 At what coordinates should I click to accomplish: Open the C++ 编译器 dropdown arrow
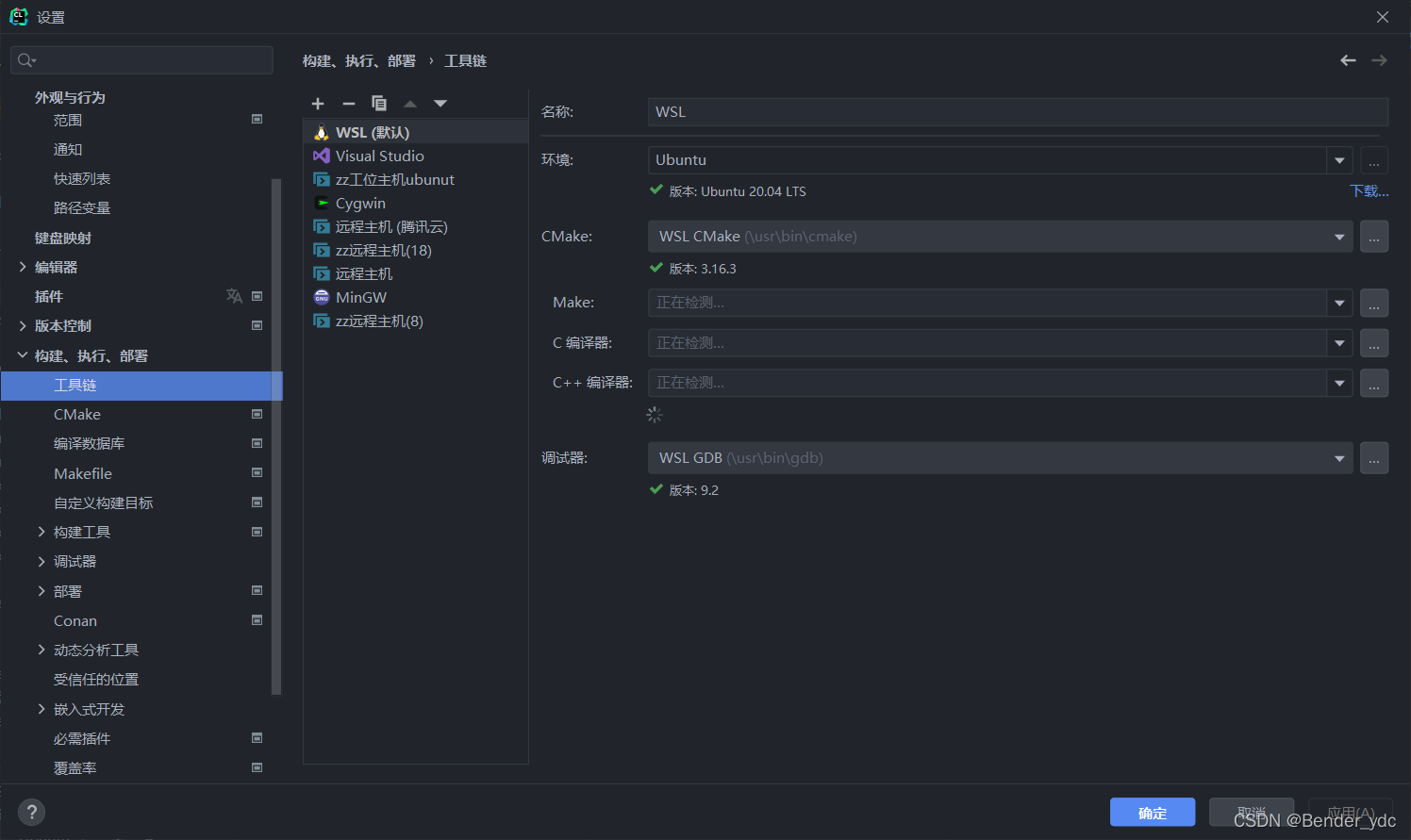click(1339, 383)
